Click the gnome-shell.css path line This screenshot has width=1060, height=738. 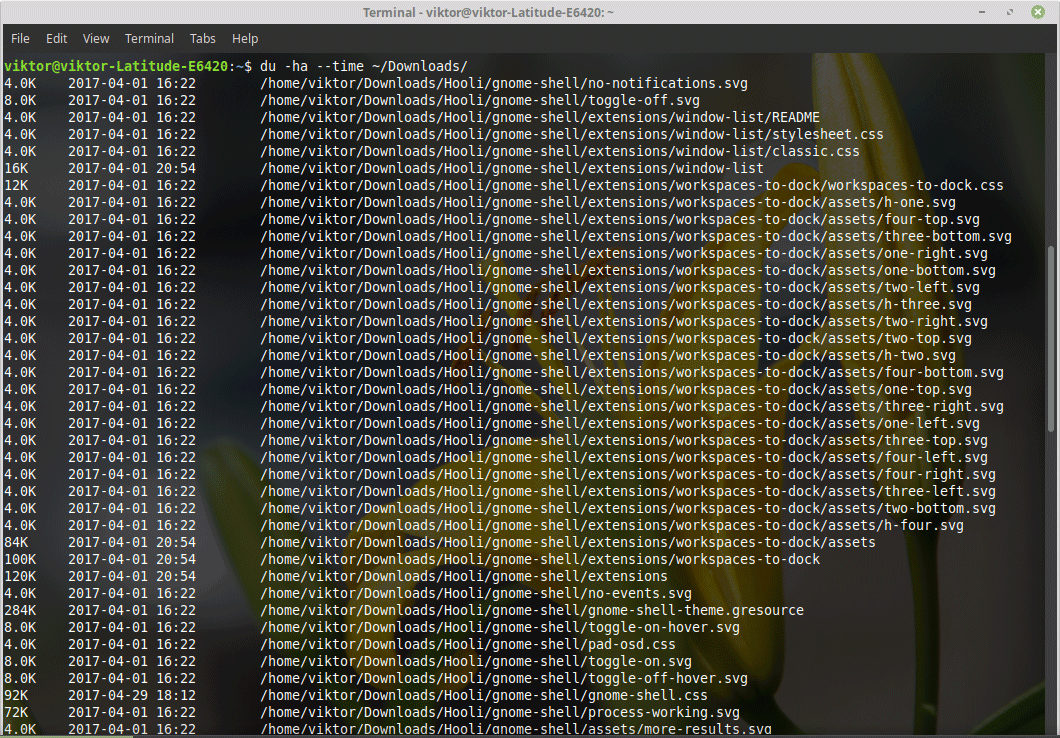pos(484,695)
